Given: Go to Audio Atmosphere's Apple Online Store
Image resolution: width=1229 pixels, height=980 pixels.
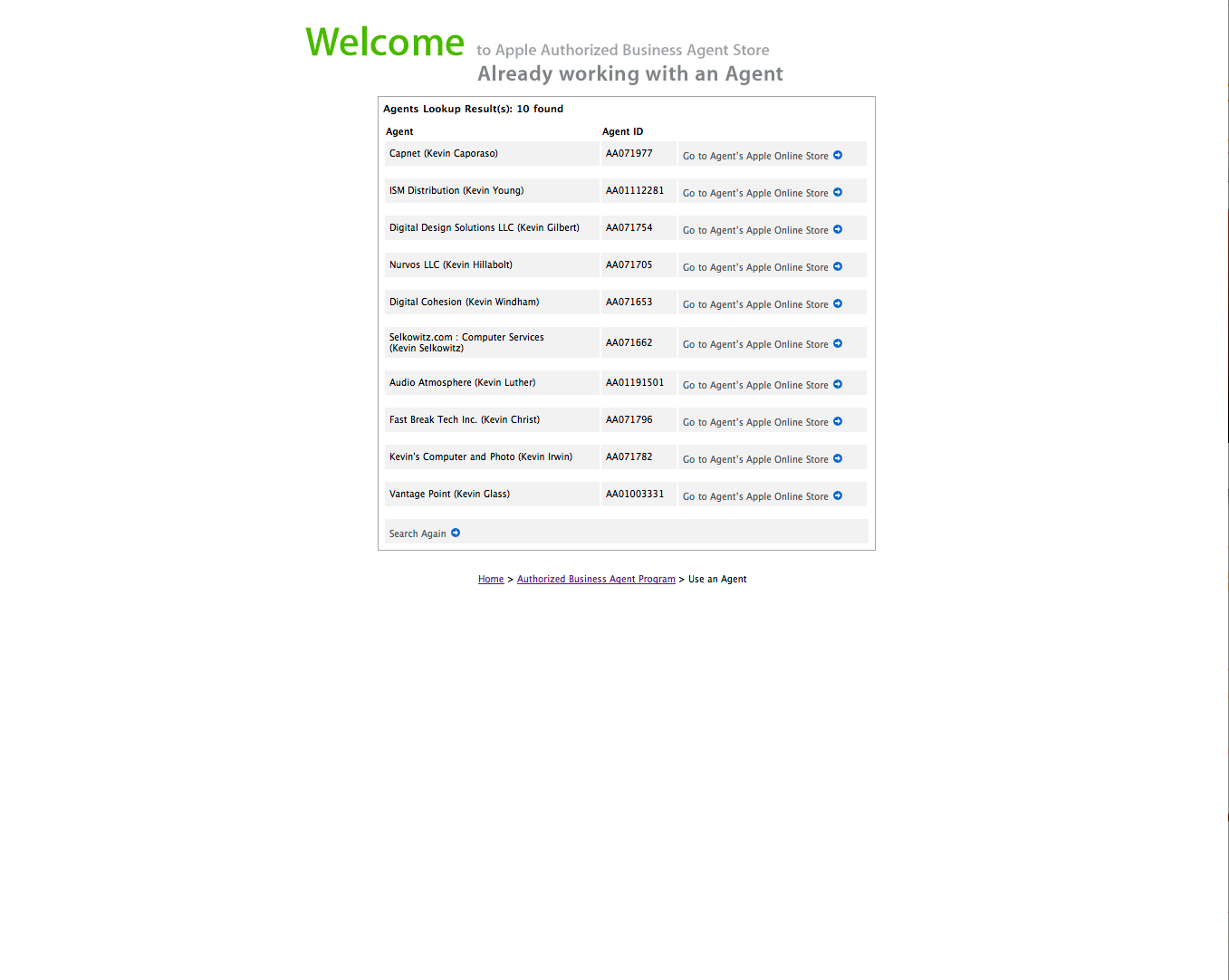Looking at the screenshot, I should [755, 385].
